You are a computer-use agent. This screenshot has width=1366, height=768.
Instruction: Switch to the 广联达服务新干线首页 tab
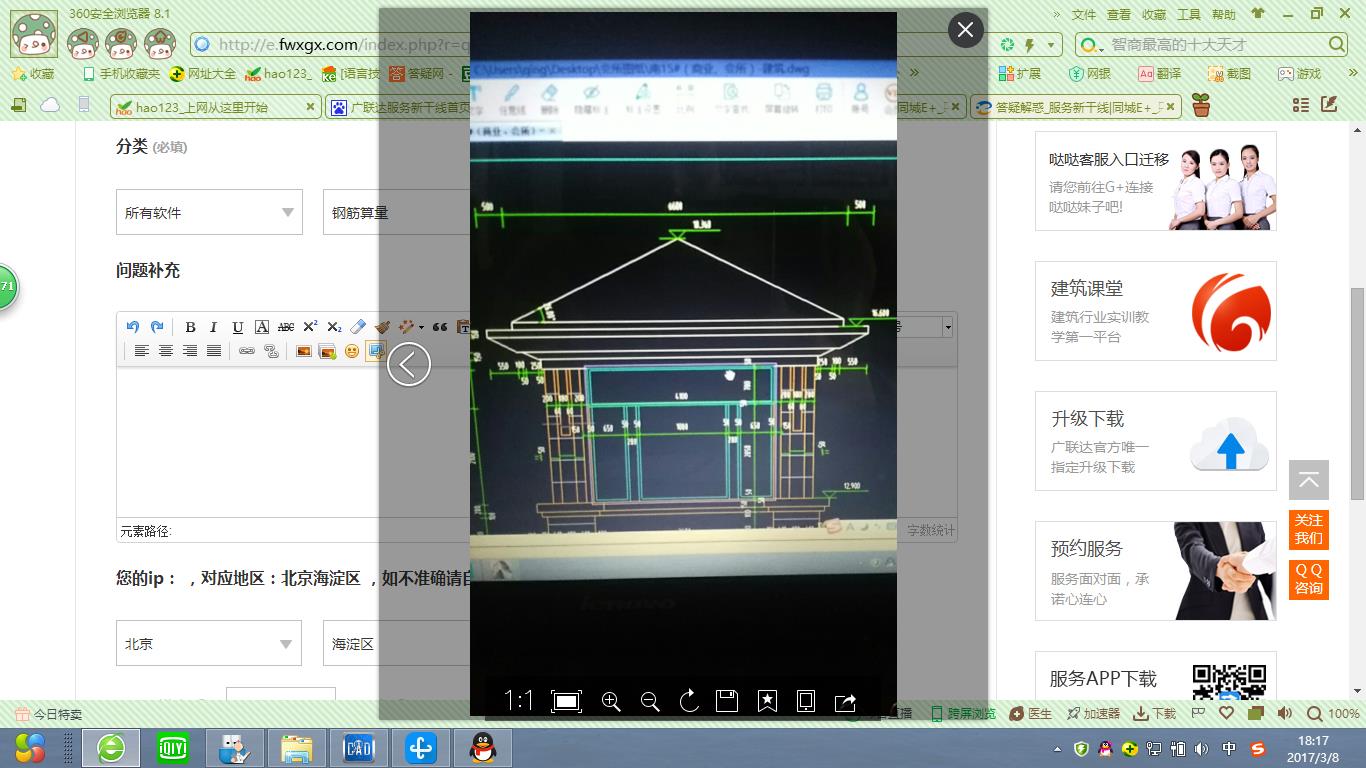[x=400, y=107]
